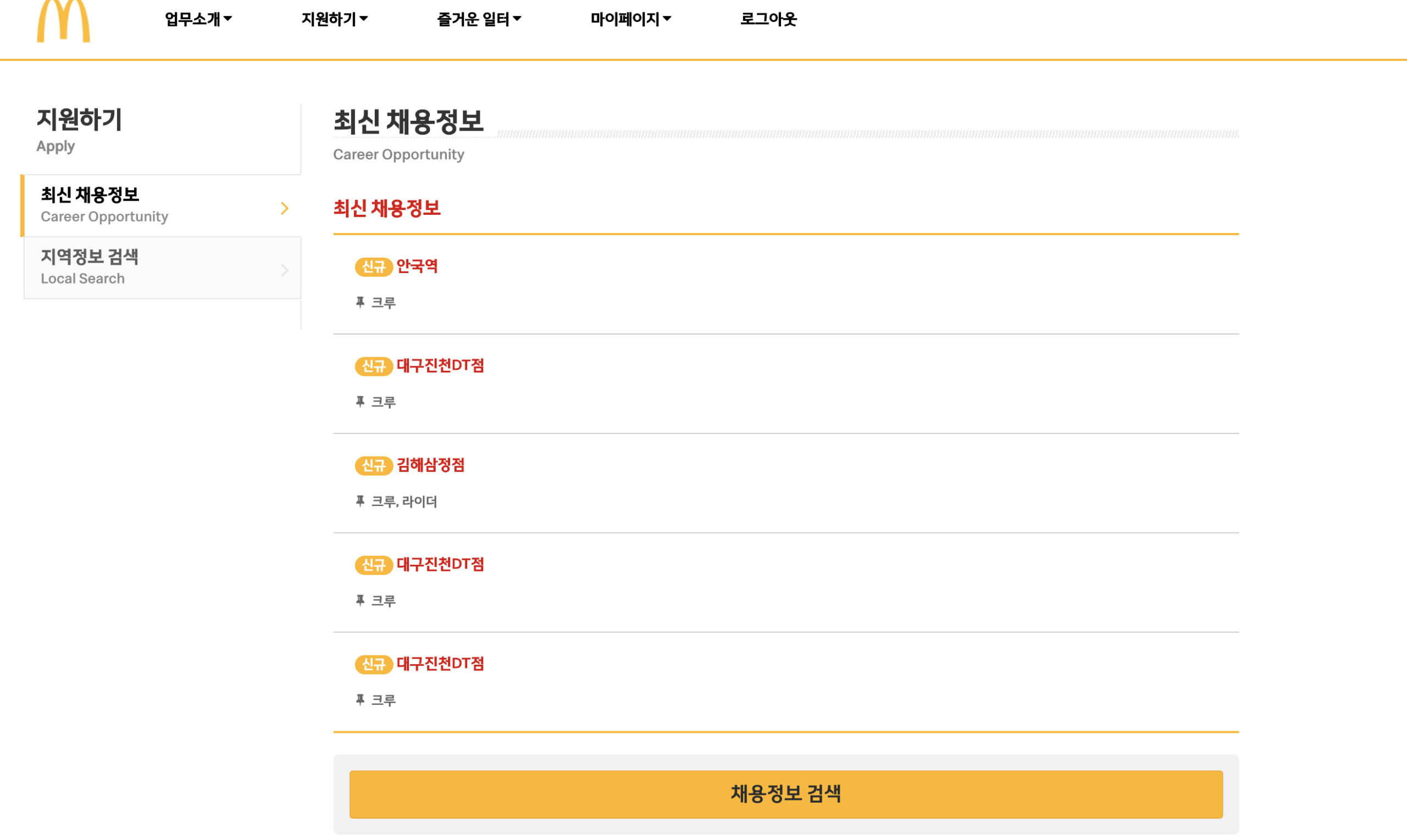Expand the 즐거운 일터 dropdown menu
Viewport: 1407px width, 840px height.
click(479, 19)
